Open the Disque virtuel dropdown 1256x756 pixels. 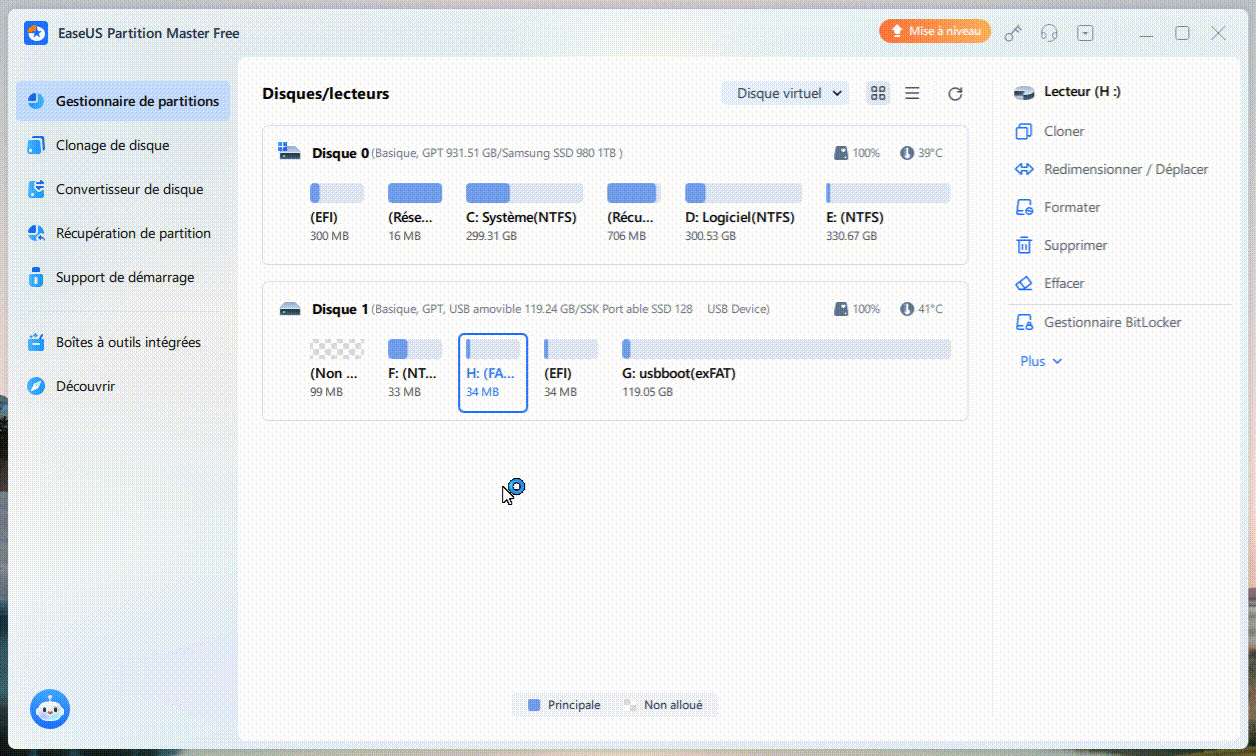[x=785, y=93]
